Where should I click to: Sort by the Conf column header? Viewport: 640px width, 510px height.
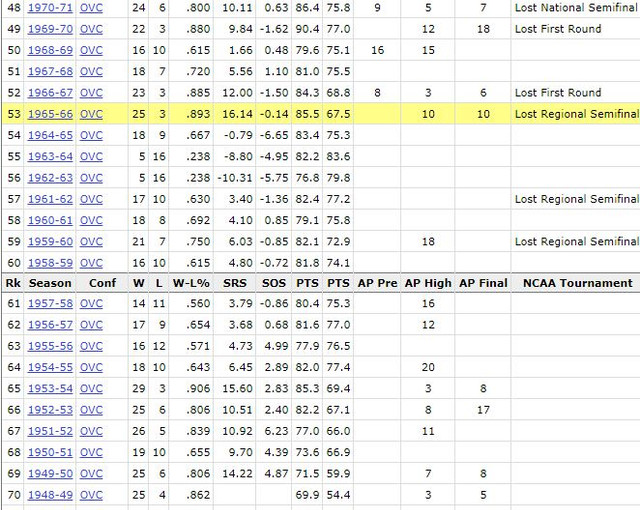coord(102,283)
